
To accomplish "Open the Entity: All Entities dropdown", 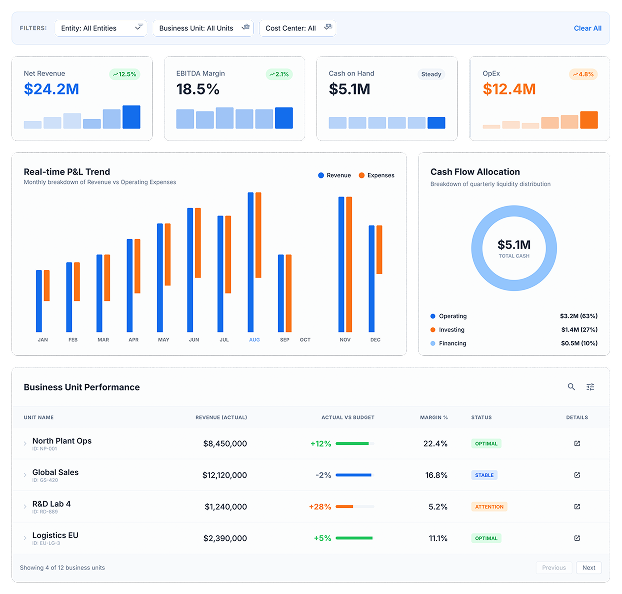I will coord(101,28).
